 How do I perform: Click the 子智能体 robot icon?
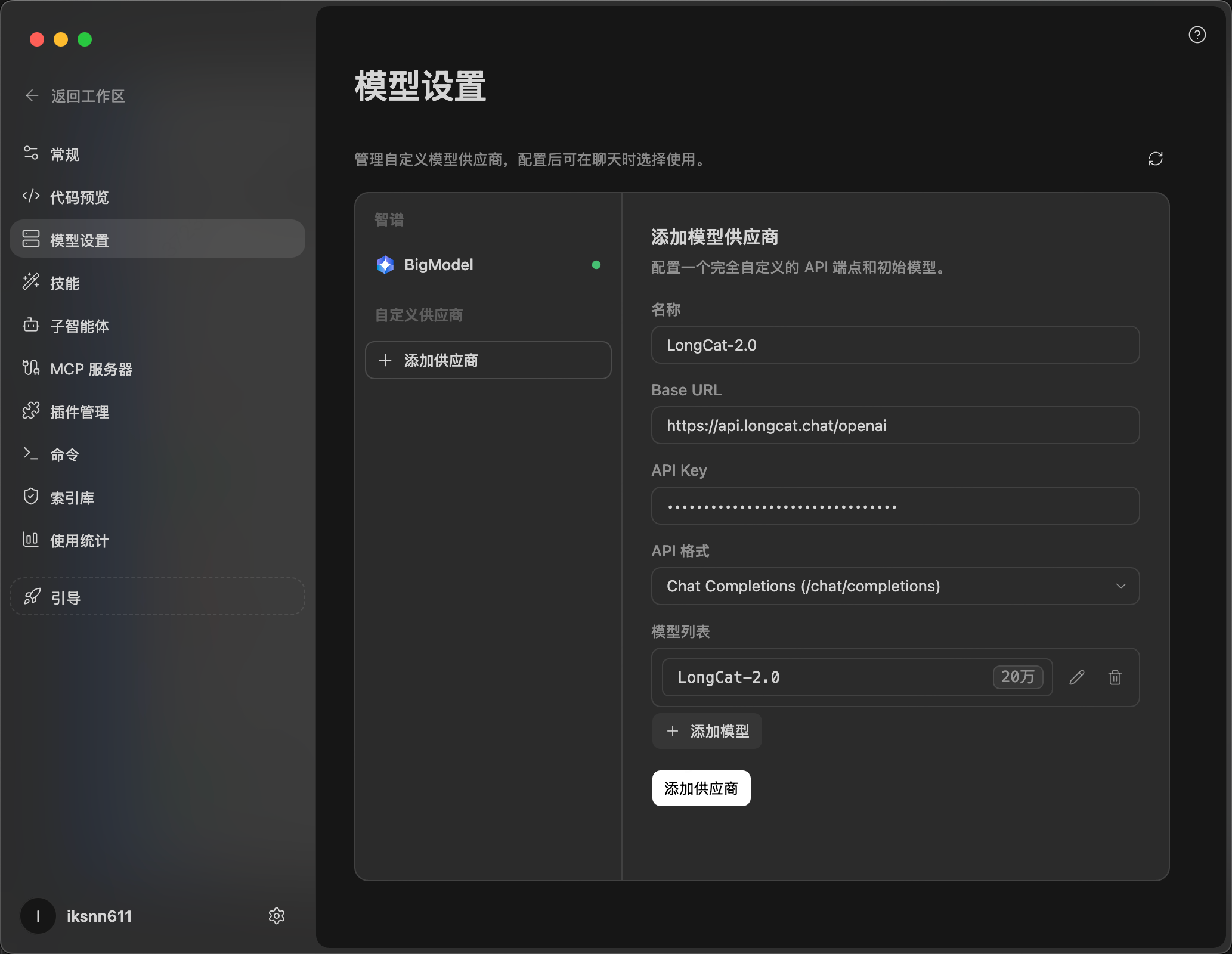point(31,325)
